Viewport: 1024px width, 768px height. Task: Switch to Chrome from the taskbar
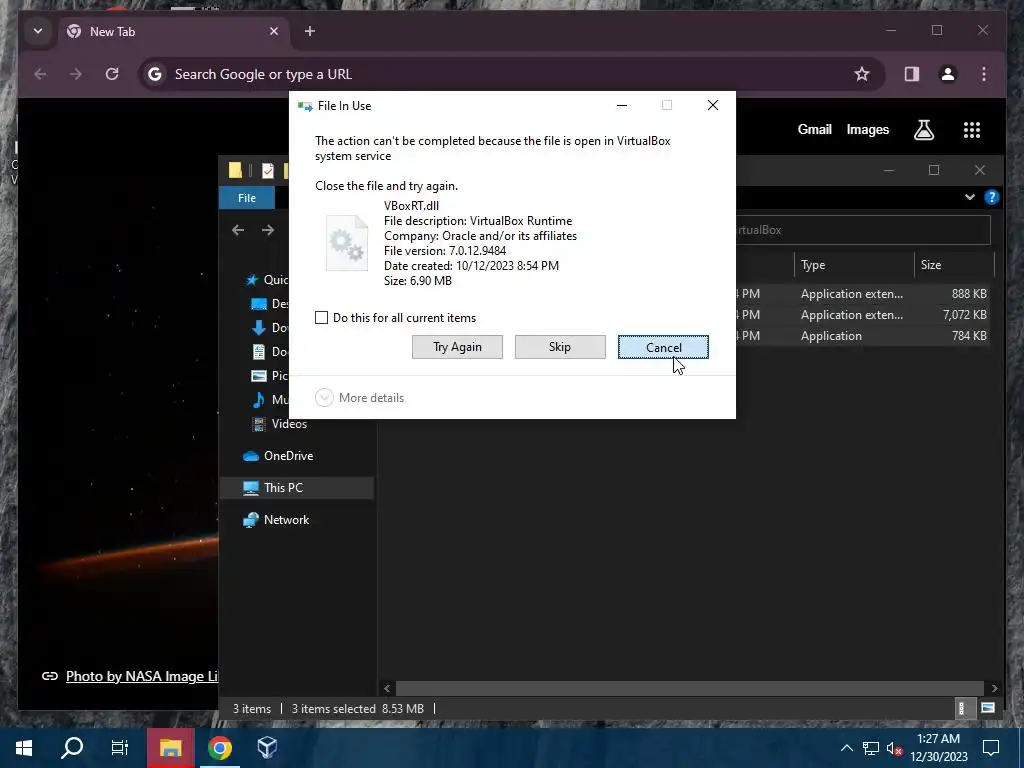(x=219, y=748)
